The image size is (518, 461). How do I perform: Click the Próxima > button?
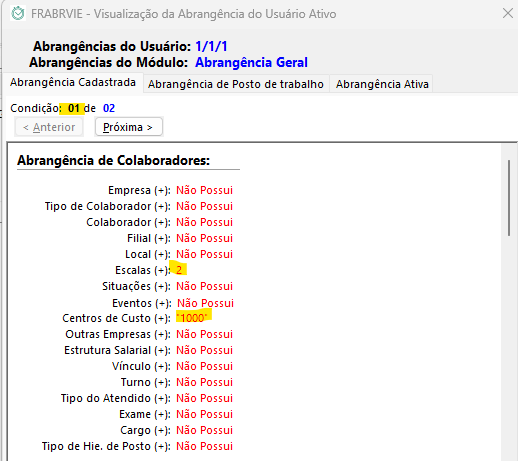[x=129, y=127]
